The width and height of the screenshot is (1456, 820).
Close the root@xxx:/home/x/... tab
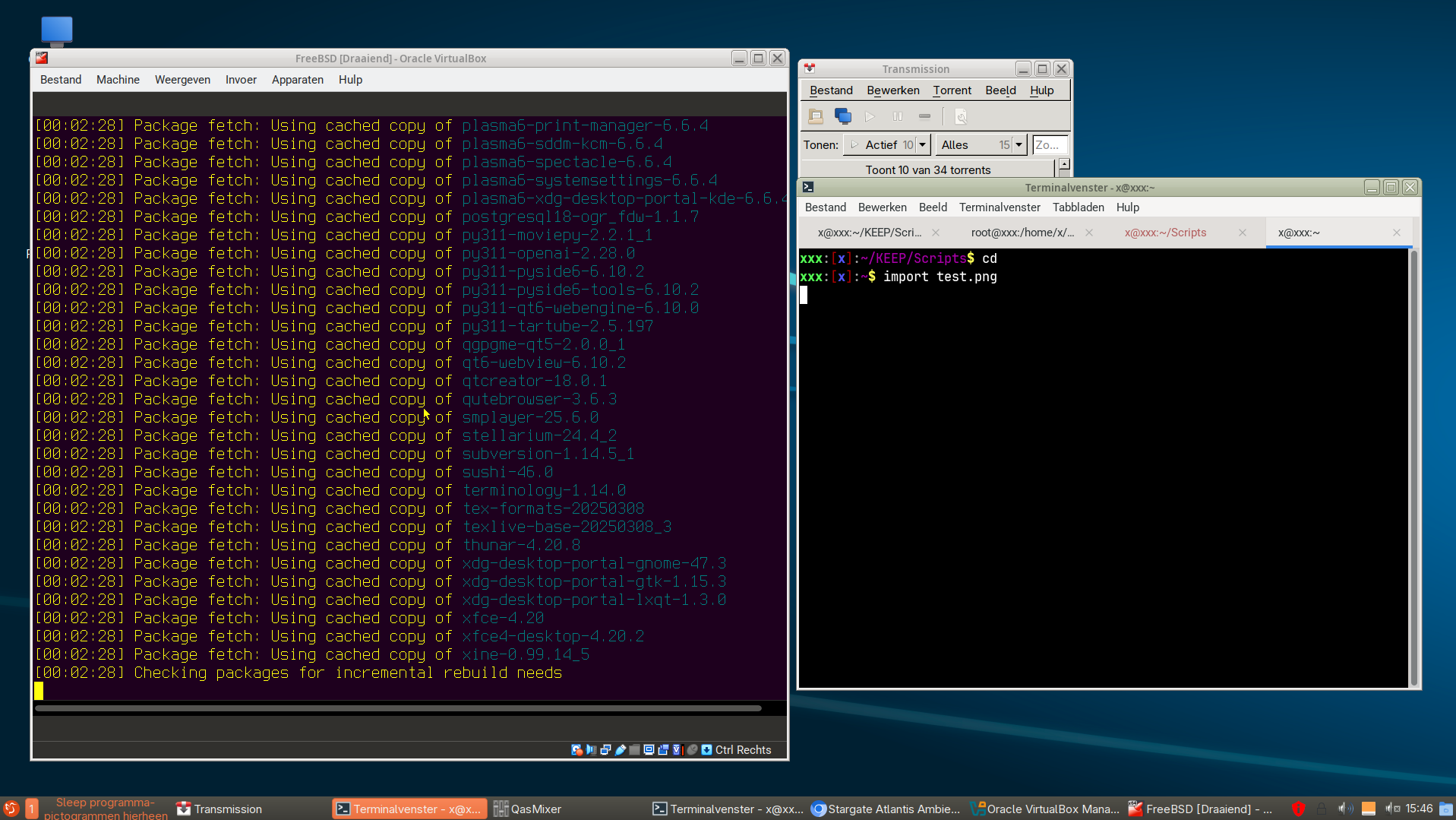tap(1089, 233)
